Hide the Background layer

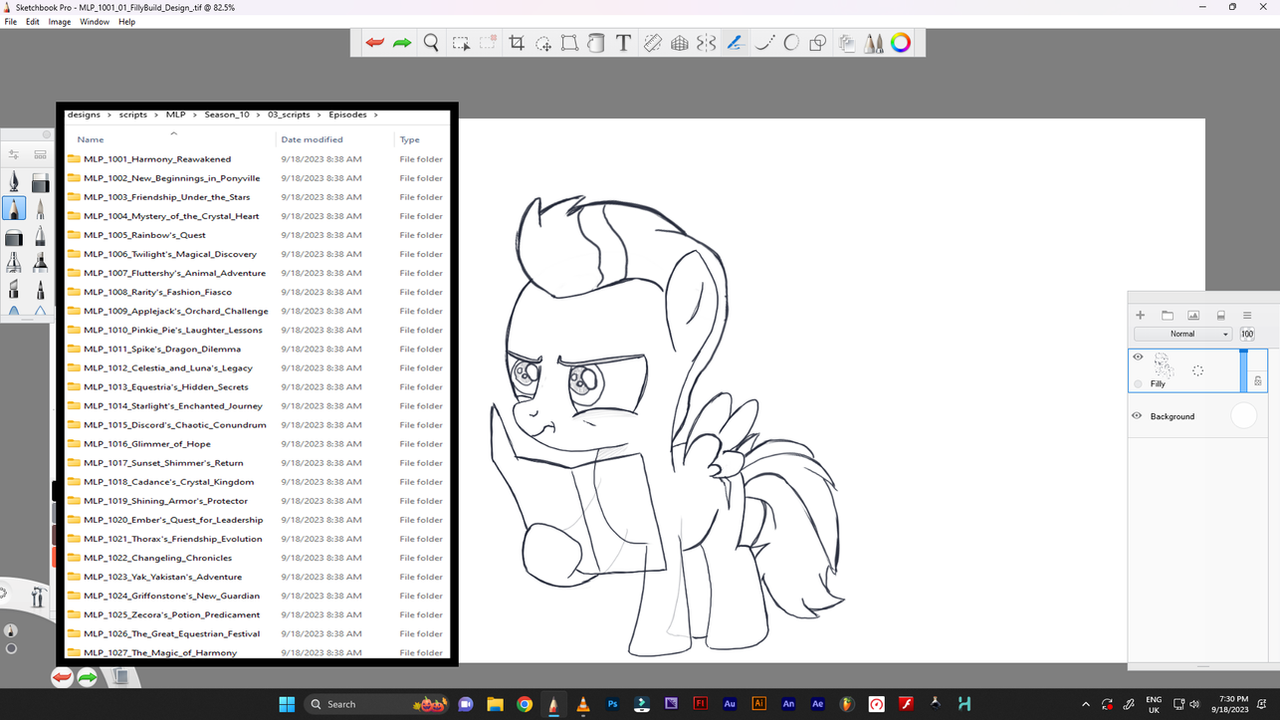tap(1137, 416)
